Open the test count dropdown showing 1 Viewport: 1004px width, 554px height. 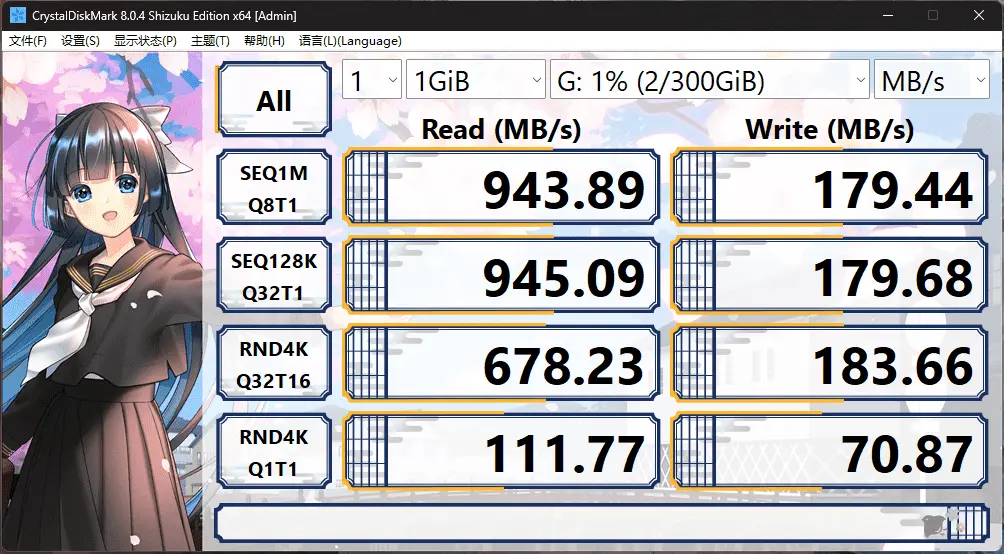[371, 81]
